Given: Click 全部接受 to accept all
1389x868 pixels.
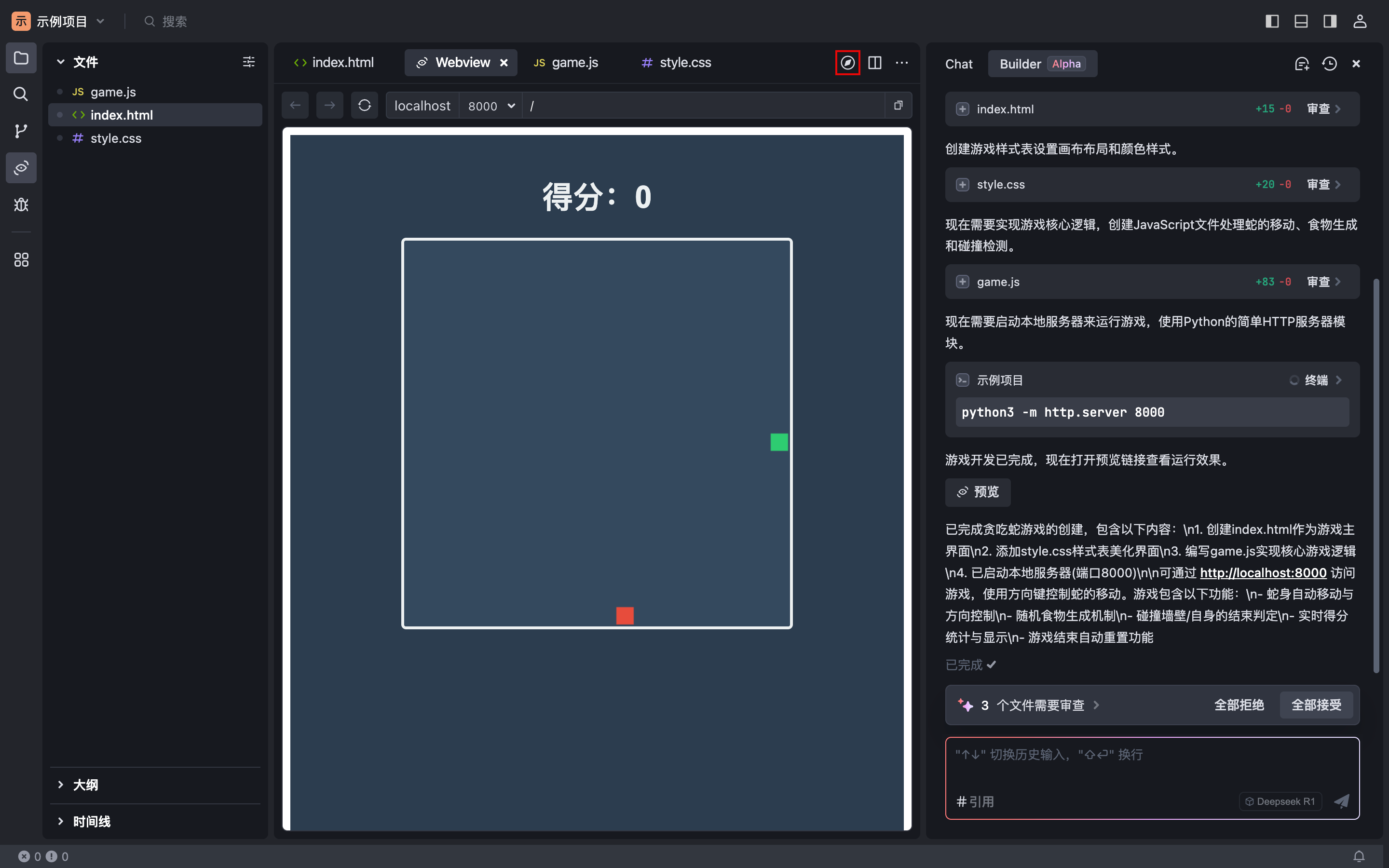Looking at the screenshot, I should pos(1316,705).
